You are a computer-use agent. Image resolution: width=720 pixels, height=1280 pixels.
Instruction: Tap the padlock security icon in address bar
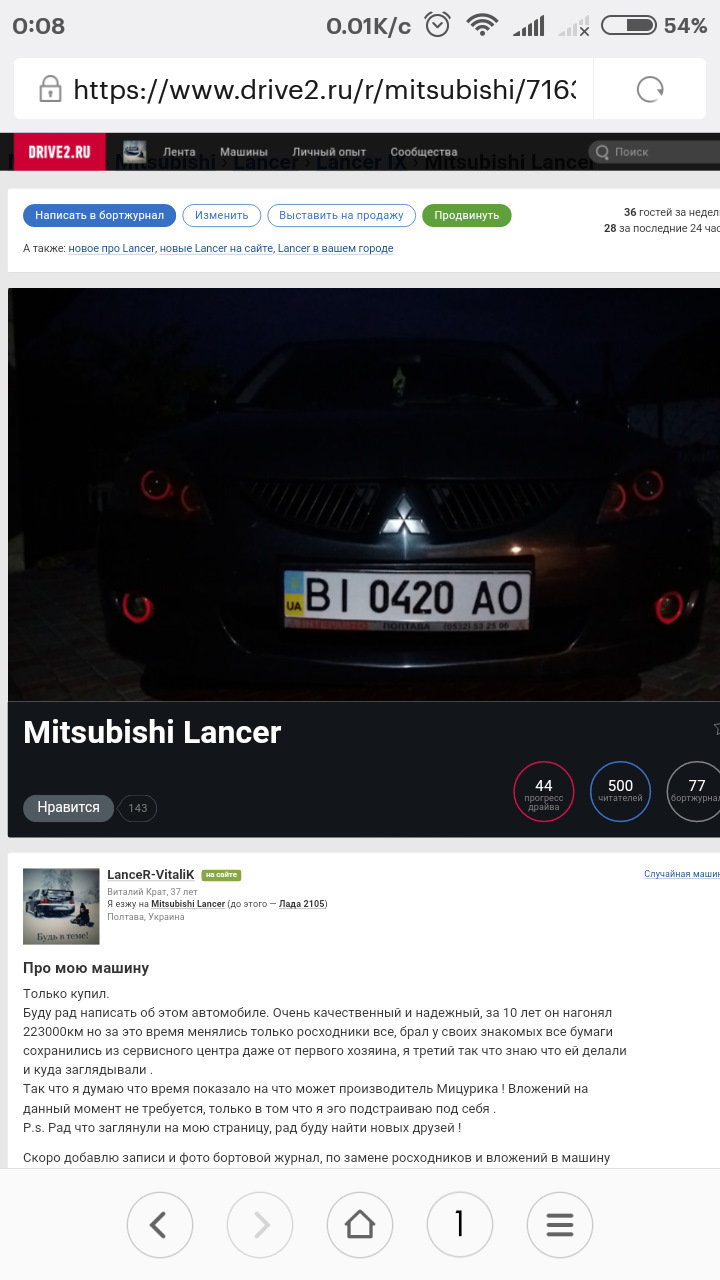(50, 90)
